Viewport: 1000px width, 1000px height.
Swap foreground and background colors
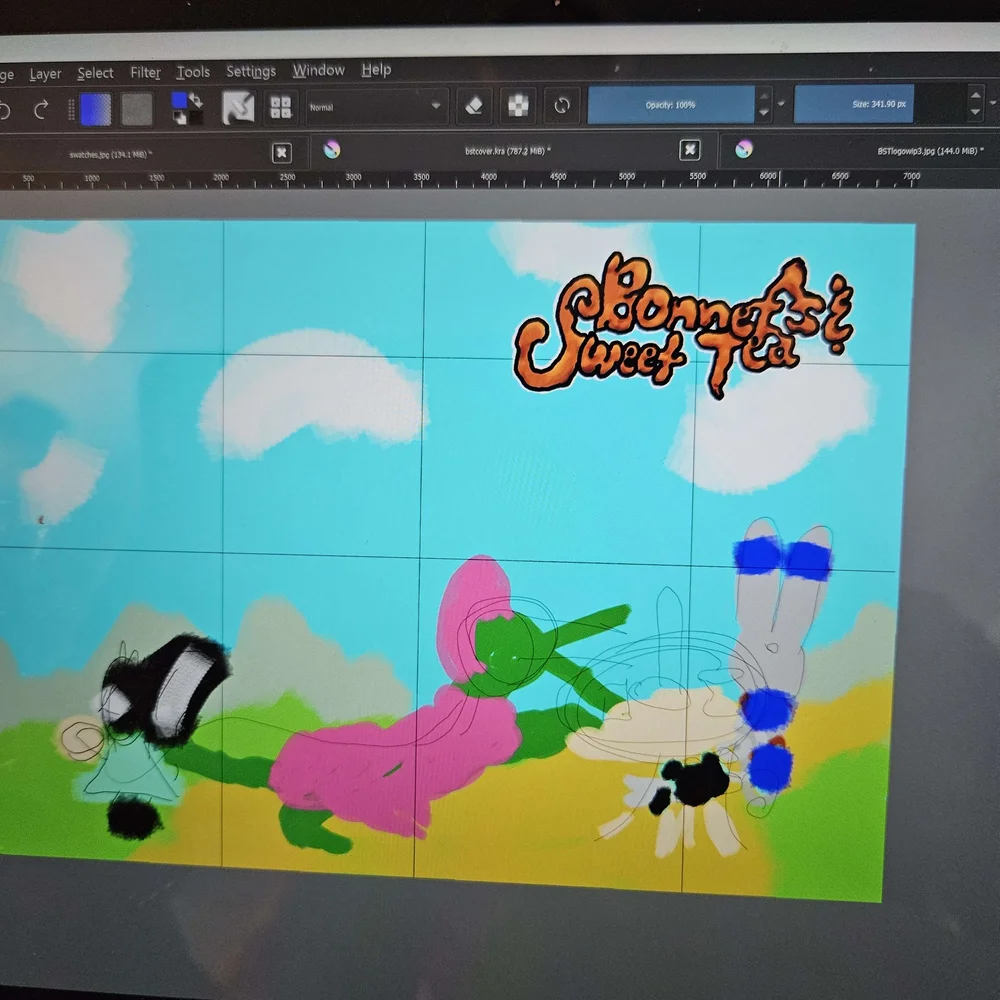click(x=196, y=99)
